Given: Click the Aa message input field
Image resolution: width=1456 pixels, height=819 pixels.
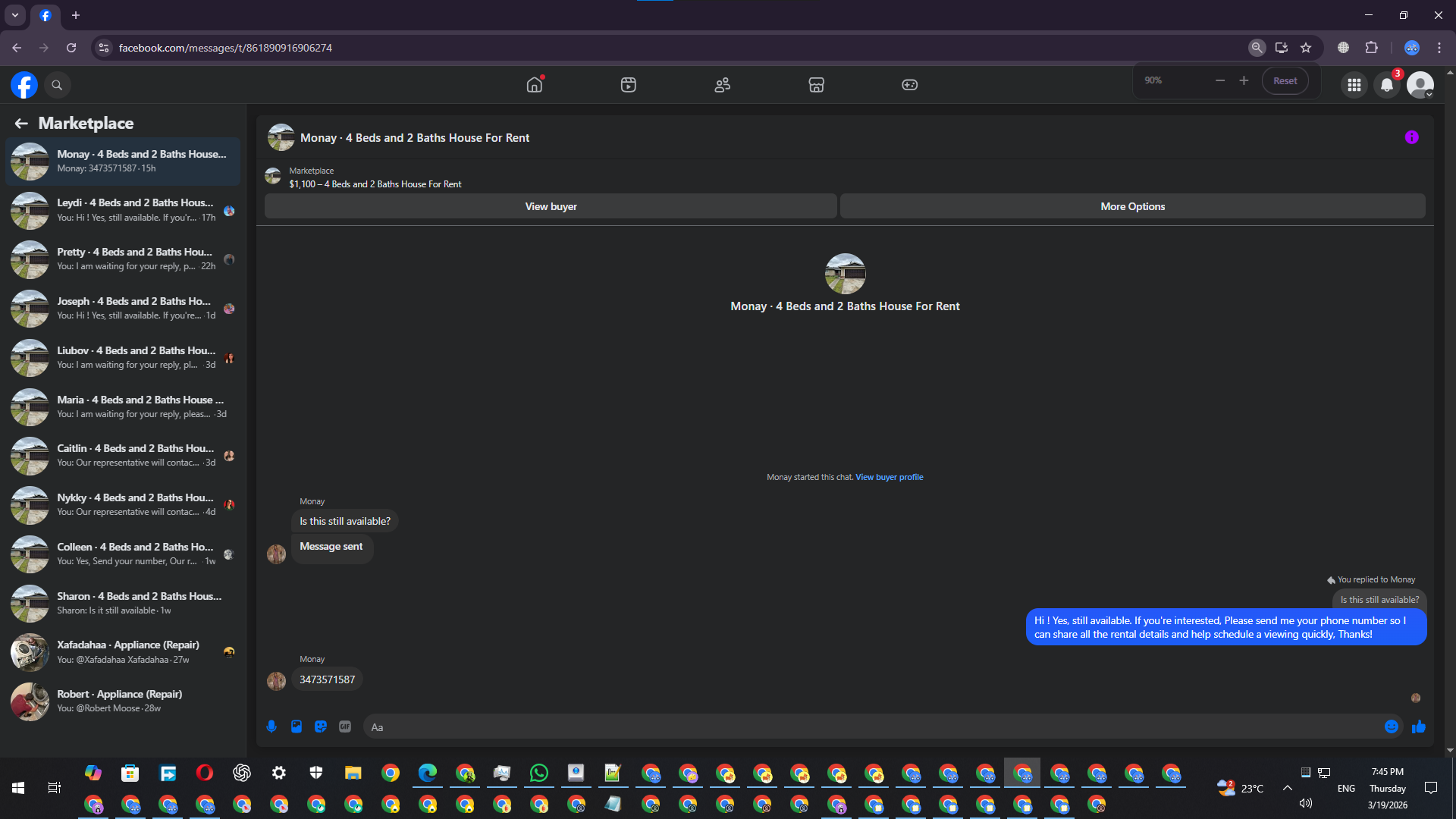Looking at the screenshot, I should click(872, 726).
